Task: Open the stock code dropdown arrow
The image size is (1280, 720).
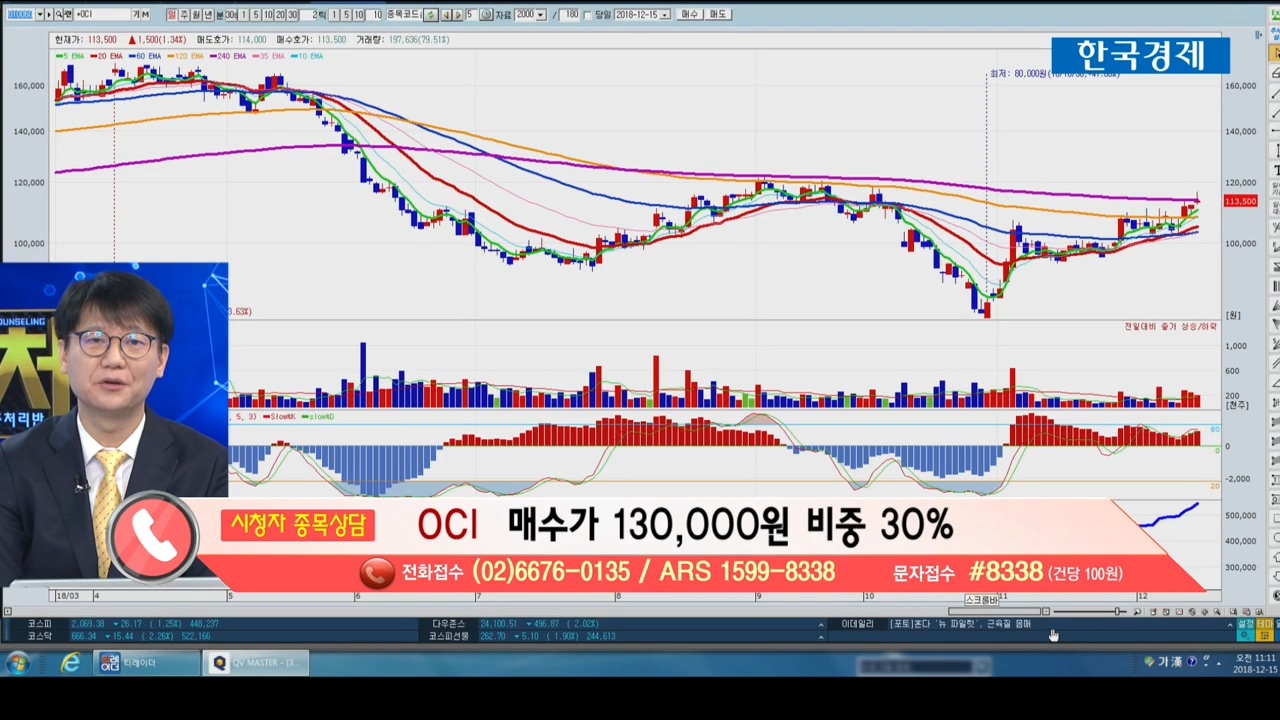Action: pyautogui.click(x=39, y=15)
